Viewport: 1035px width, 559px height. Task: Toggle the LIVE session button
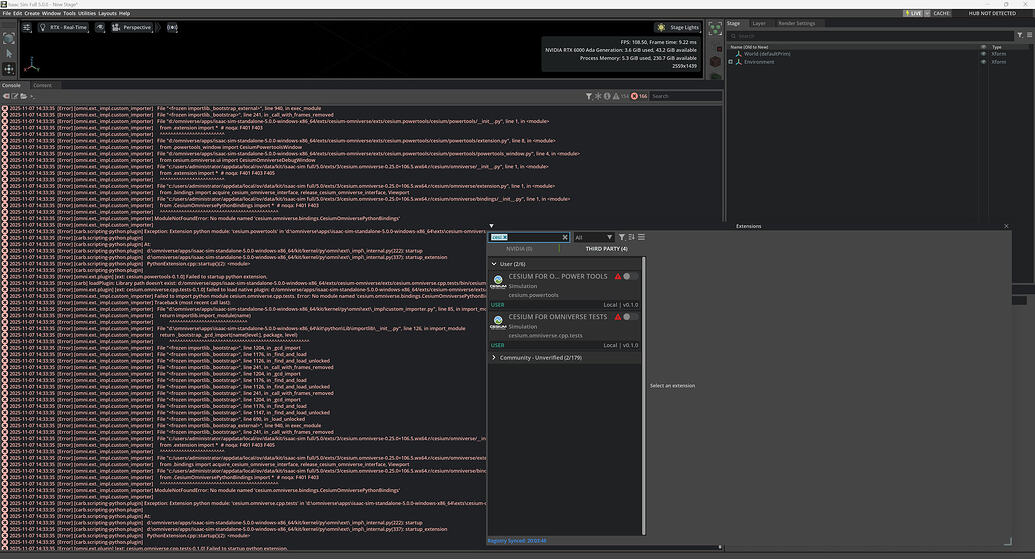[x=913, y=13]
